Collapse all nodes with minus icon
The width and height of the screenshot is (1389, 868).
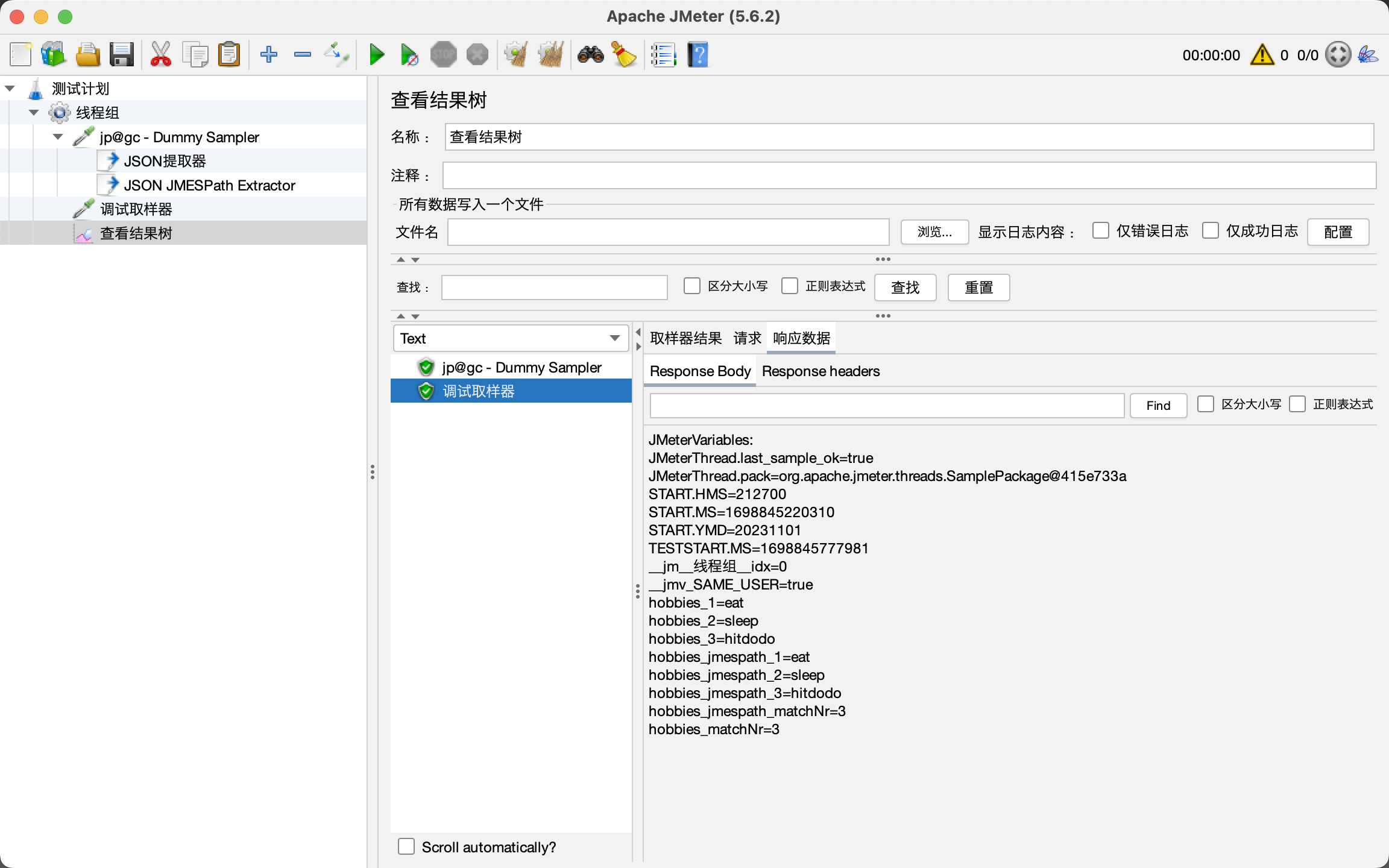tap(303, 55)
